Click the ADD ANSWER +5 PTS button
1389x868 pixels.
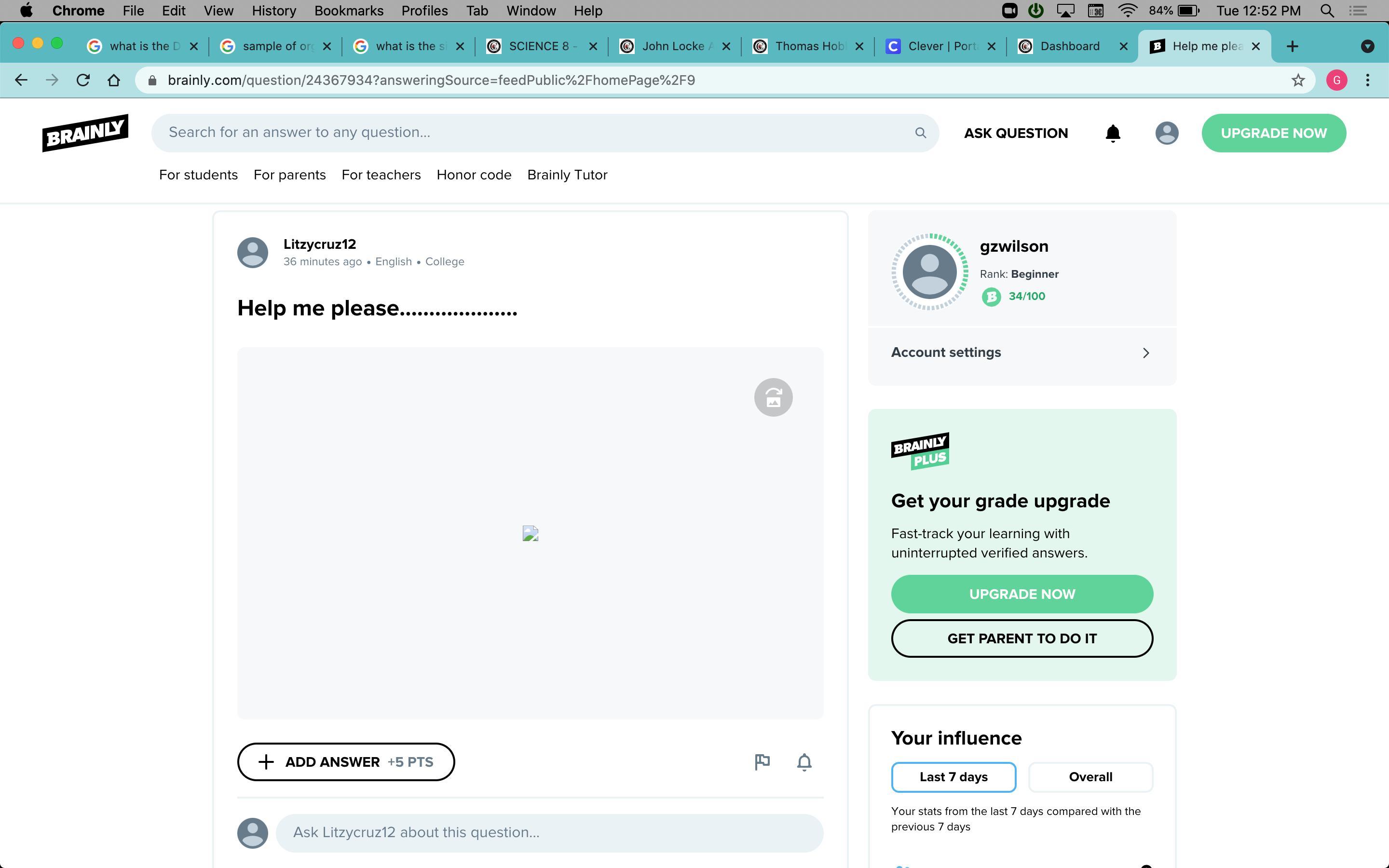tap(345, 762)
